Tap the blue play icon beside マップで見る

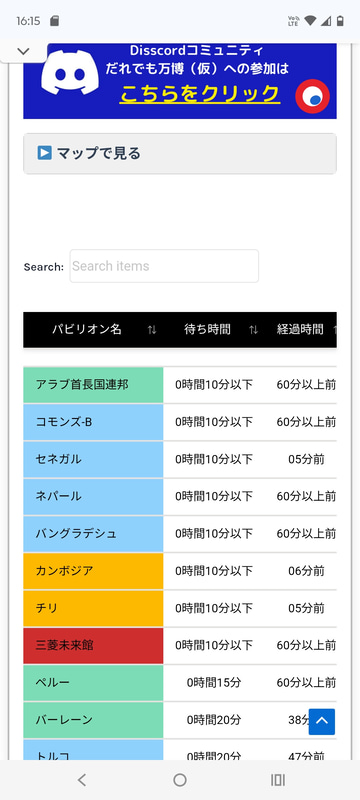pyautogui.click(x=45, y=153)
